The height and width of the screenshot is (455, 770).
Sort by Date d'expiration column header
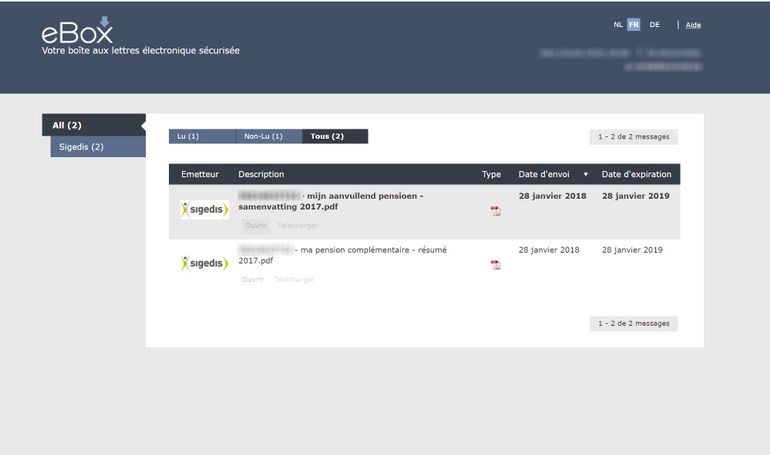[635, 175]
